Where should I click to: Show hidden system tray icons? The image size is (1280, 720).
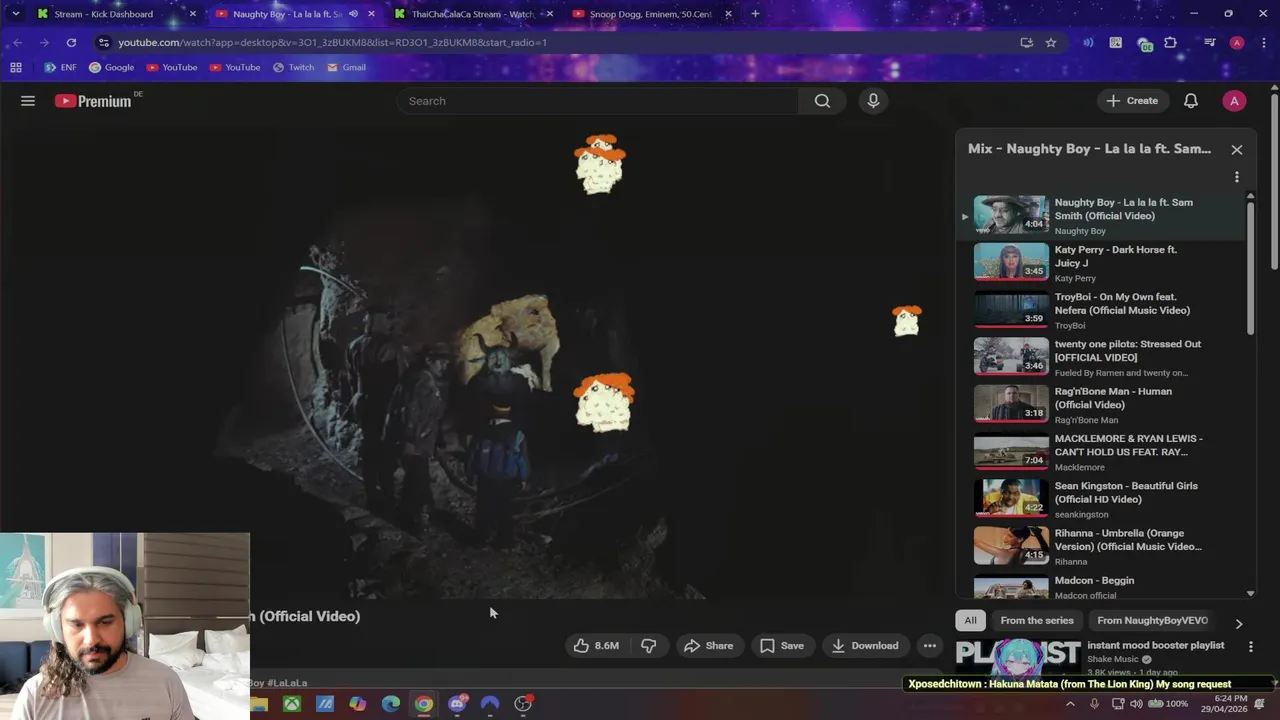(1070, 704)
